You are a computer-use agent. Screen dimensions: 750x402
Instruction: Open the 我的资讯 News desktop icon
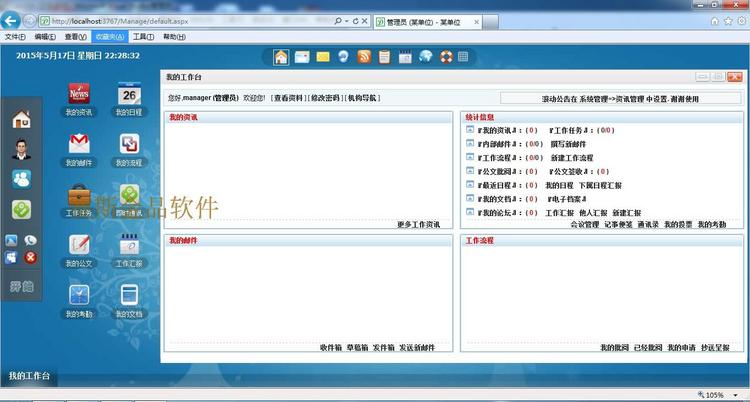click(x=79, y=94)
